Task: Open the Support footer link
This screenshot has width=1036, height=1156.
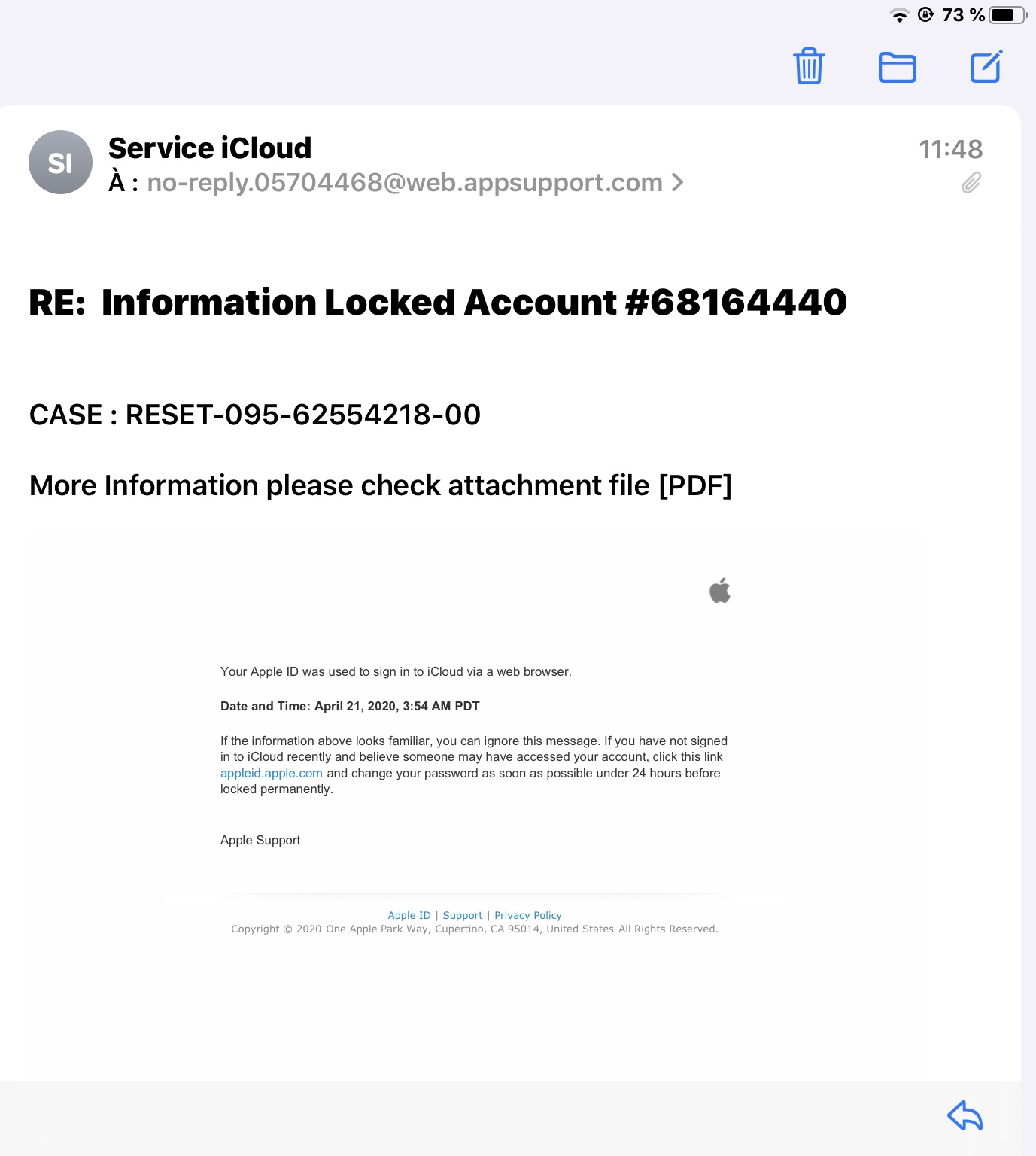Action: 462,915
